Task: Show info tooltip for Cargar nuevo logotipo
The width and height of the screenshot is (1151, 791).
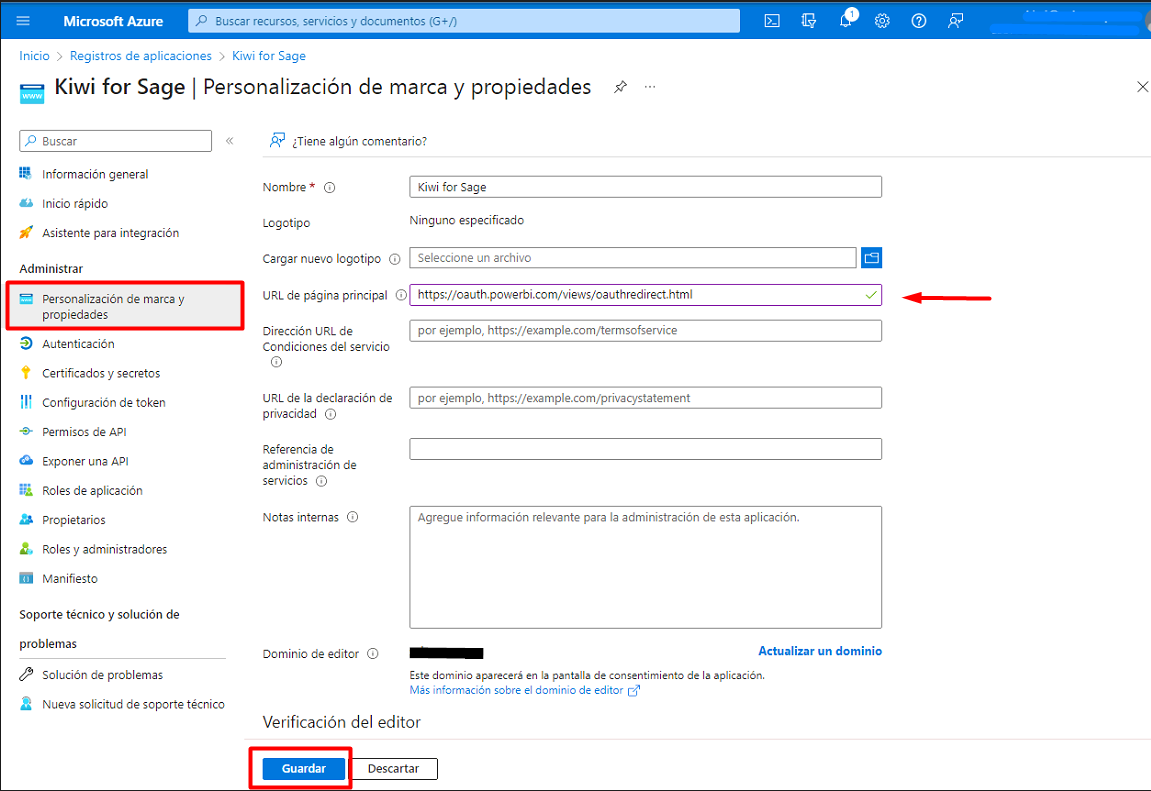Action: click(394, 259)
